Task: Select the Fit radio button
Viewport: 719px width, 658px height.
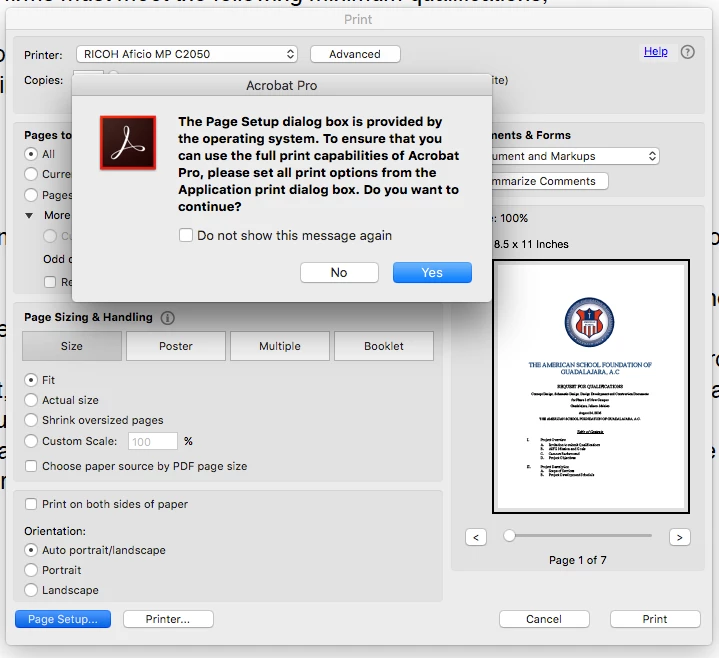Action: coord(31,380)
